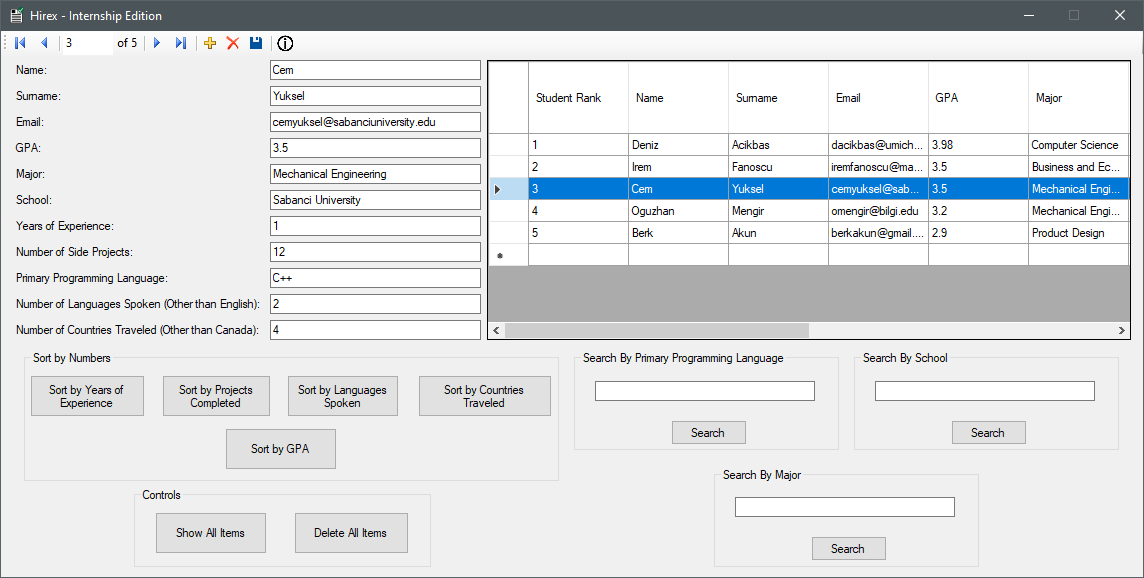Add new record plus icon
1144x578 pixels.
coord(210,43)
